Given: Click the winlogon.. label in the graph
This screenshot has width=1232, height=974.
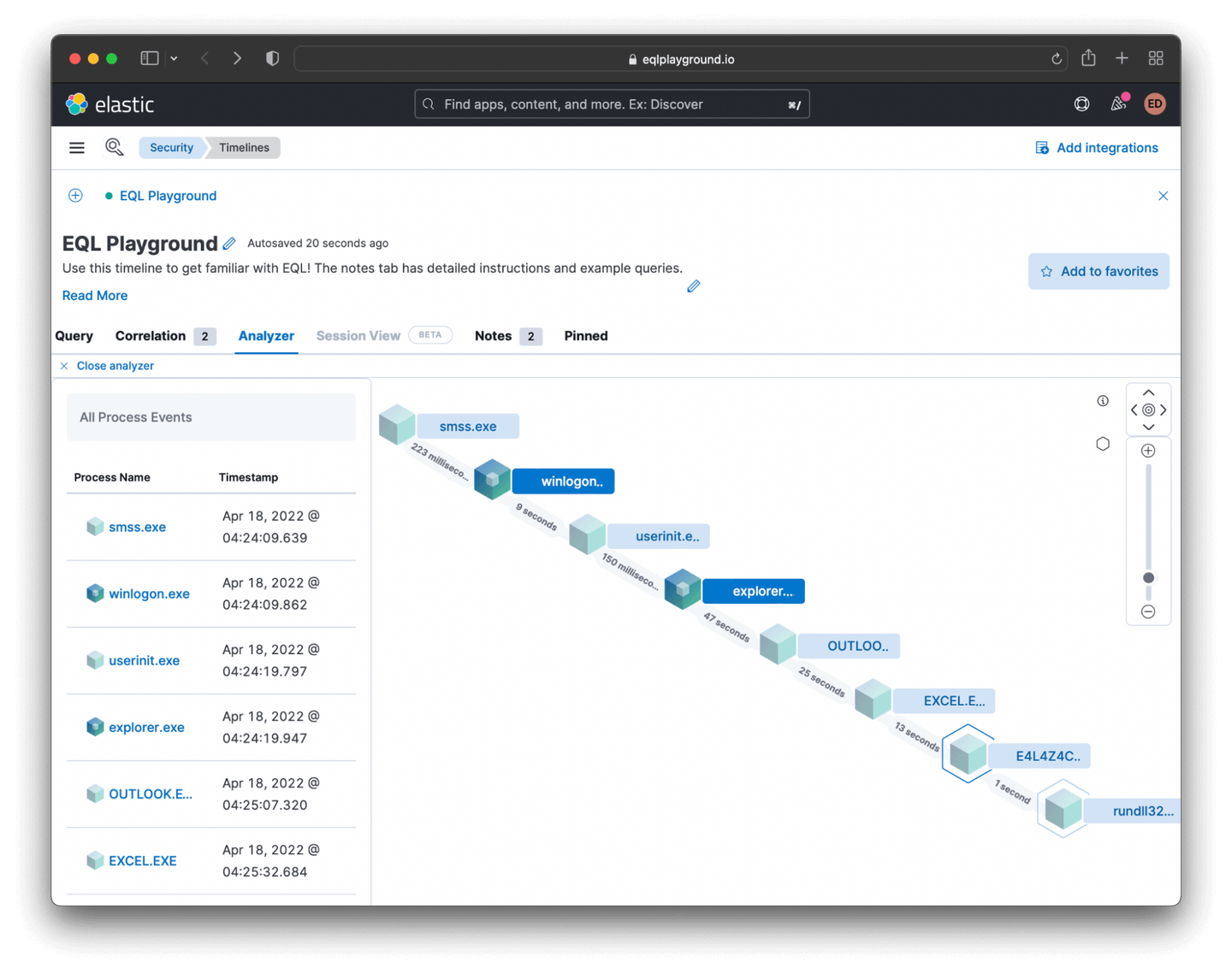Looking at the screenshot, I should pyautogui.click(x=564, y=481).
